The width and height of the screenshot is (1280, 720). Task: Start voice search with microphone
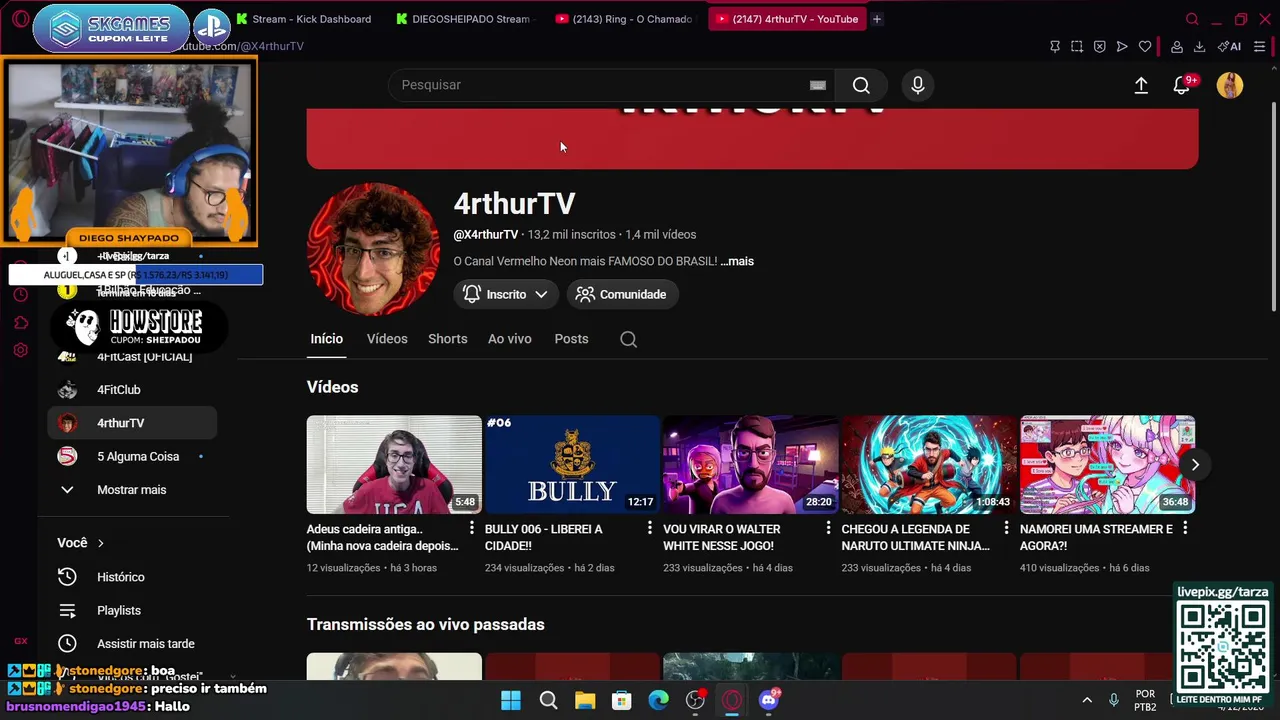click(918, 85)
